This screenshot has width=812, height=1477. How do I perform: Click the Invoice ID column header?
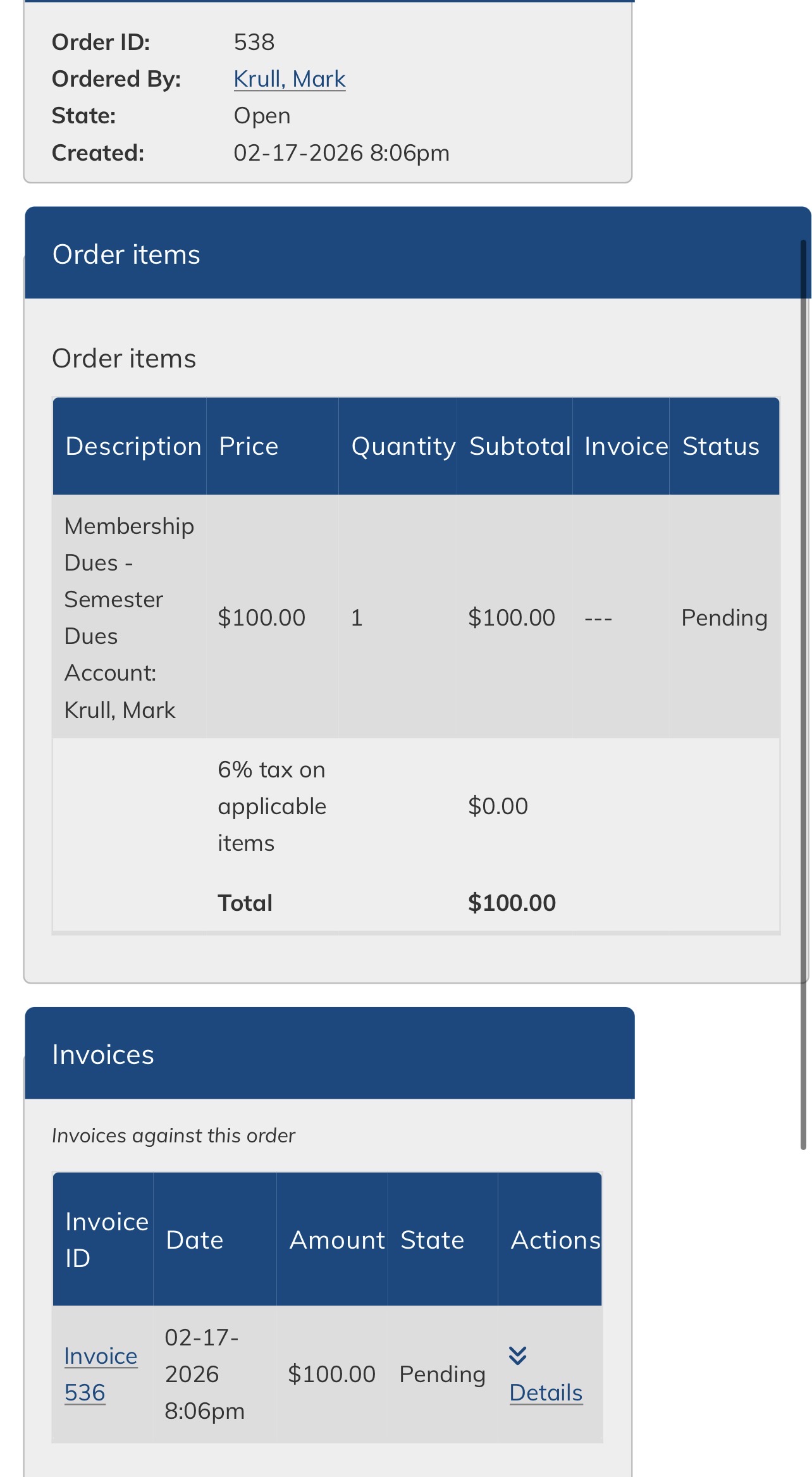[106, 1239]
